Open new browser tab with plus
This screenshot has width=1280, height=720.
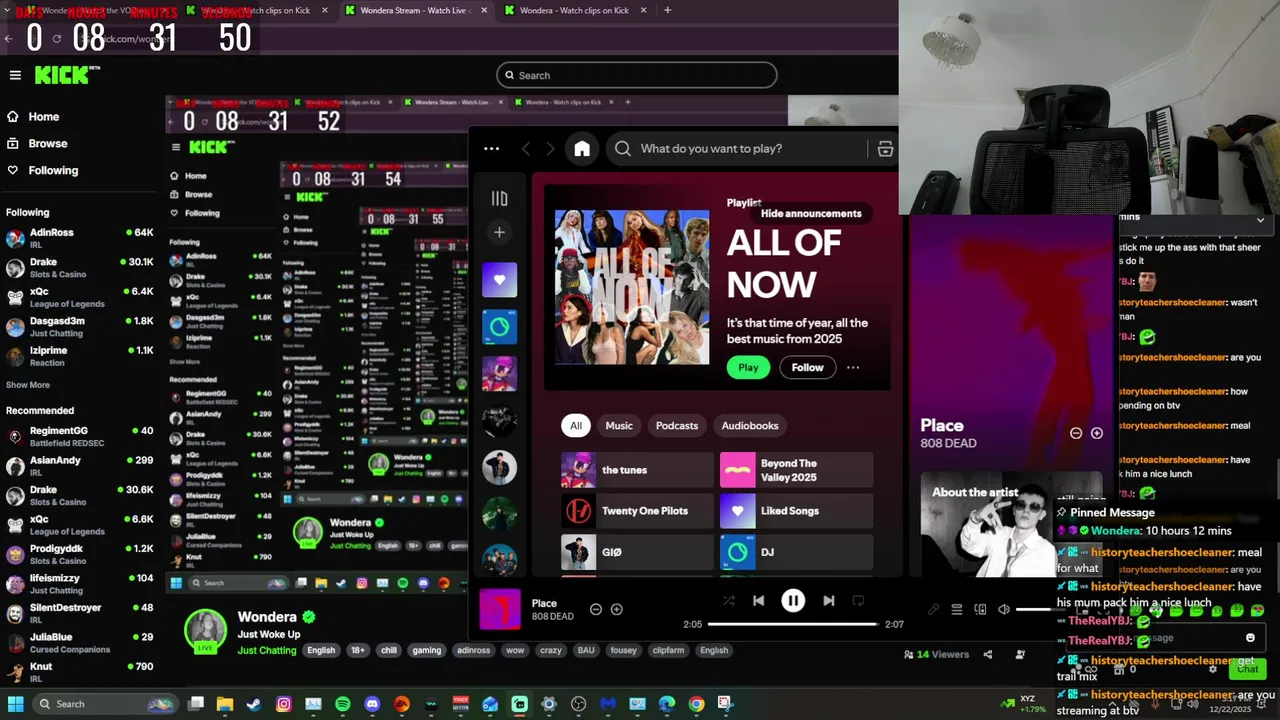pos(667,10)
